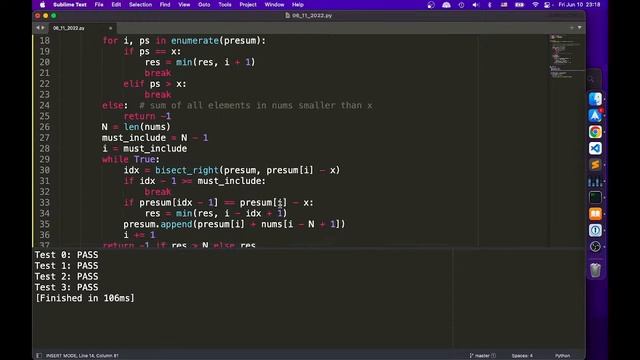Open the Window menu

pos(274,5)
